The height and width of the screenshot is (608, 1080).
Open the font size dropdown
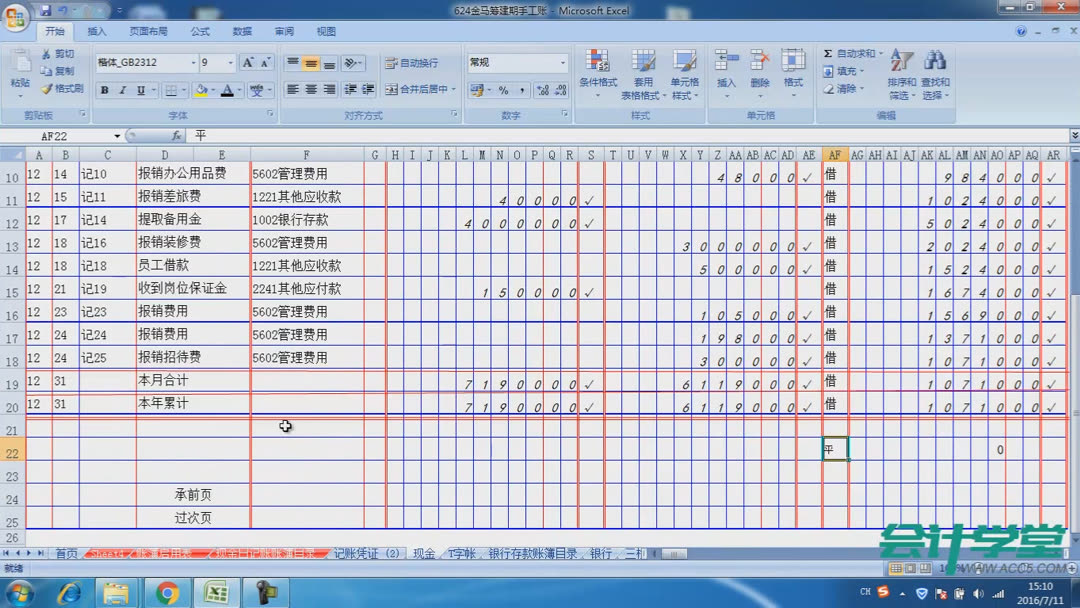tap(233, 62)
